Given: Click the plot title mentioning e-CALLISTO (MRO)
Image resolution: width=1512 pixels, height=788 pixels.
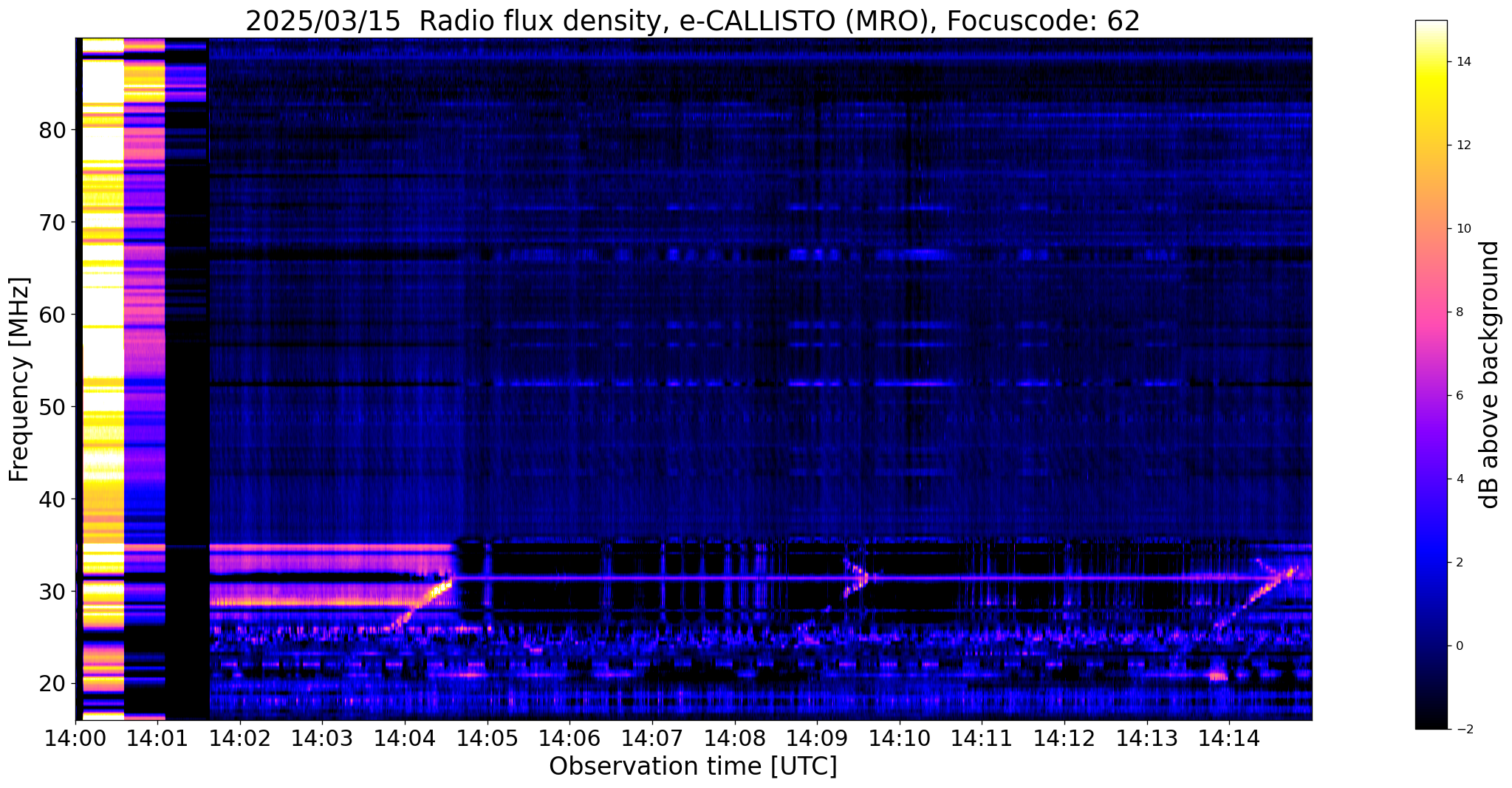Looking at the screenshot, I should pyautogui.click(x=692, y=21).
